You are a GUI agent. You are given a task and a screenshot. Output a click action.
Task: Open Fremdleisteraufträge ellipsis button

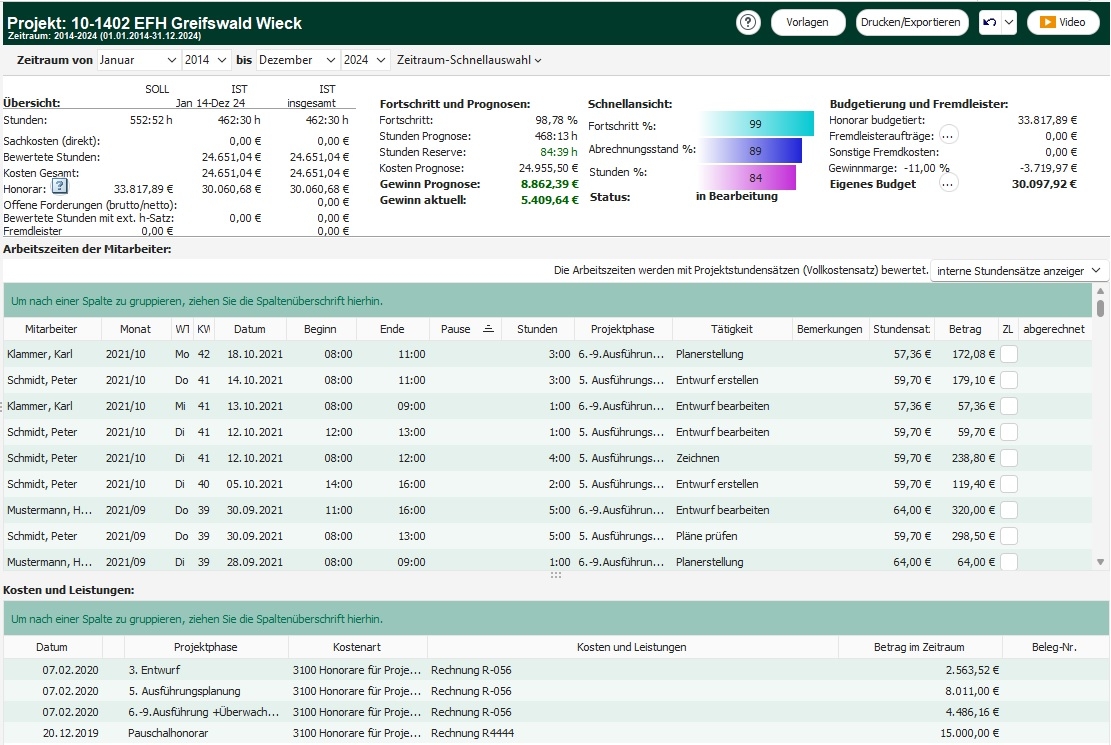(948, 136)
